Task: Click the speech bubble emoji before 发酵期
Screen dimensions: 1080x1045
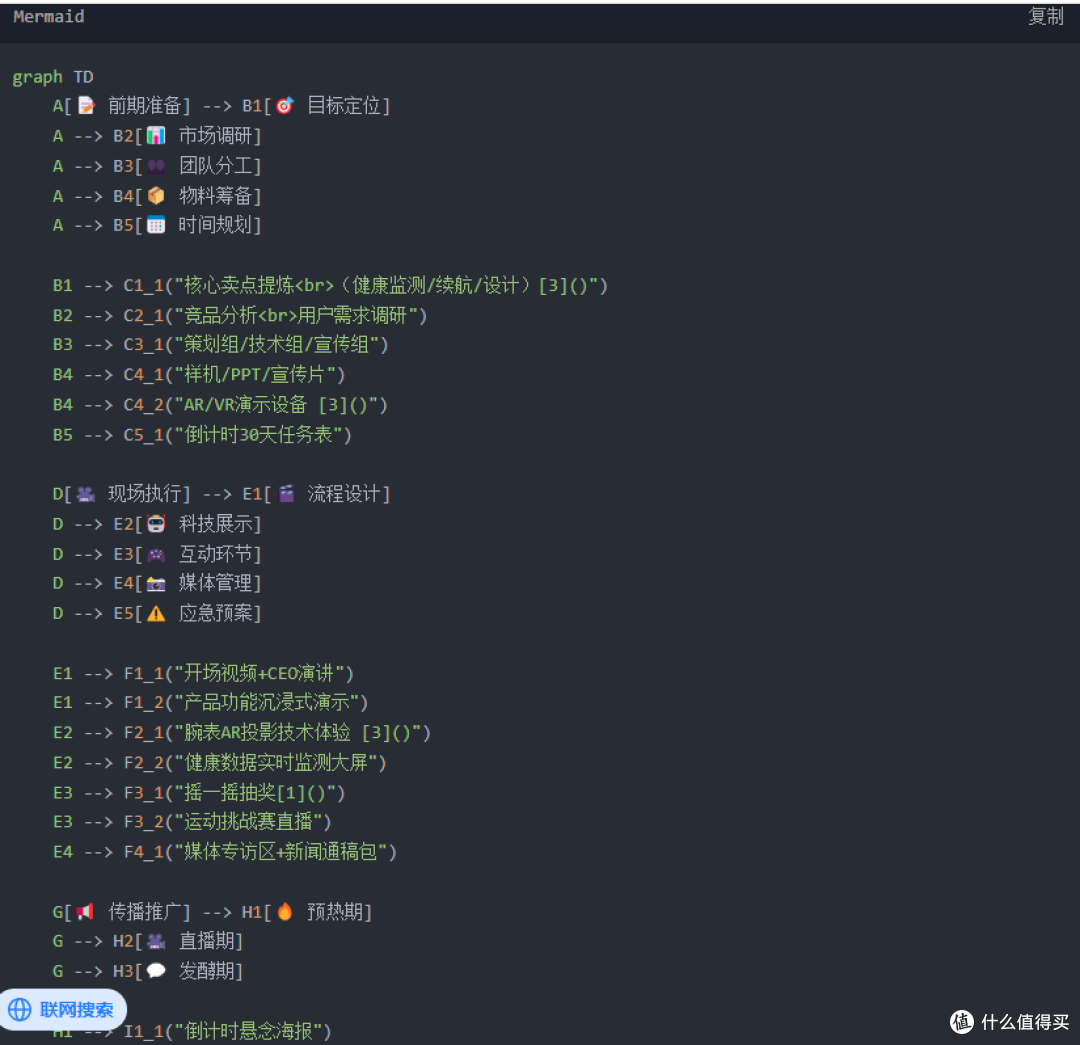Action: pyautogui.click(x=156, y=971)
